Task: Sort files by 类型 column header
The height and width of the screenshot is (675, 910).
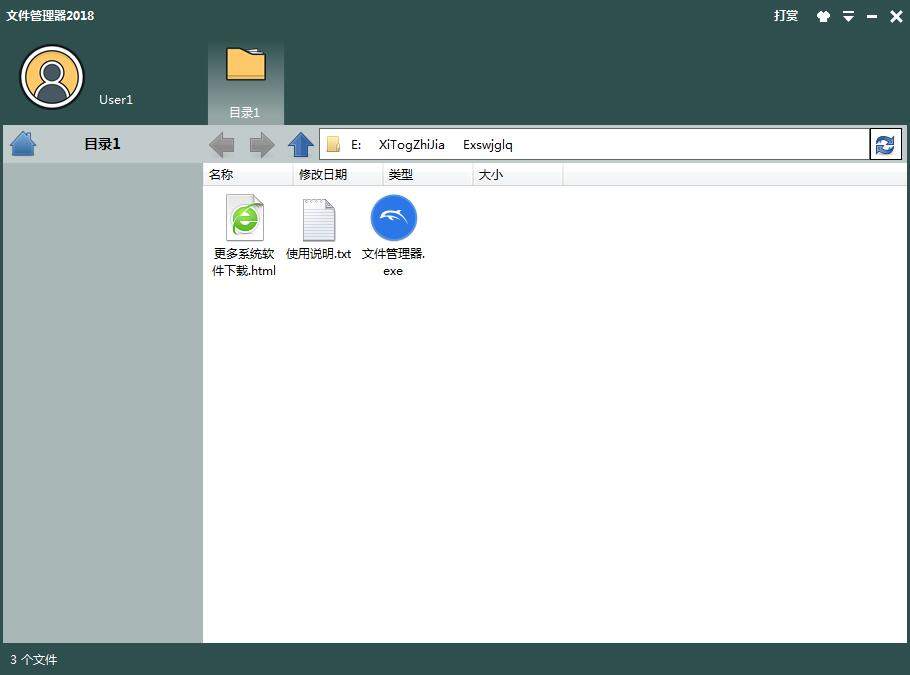Action: 401,175
